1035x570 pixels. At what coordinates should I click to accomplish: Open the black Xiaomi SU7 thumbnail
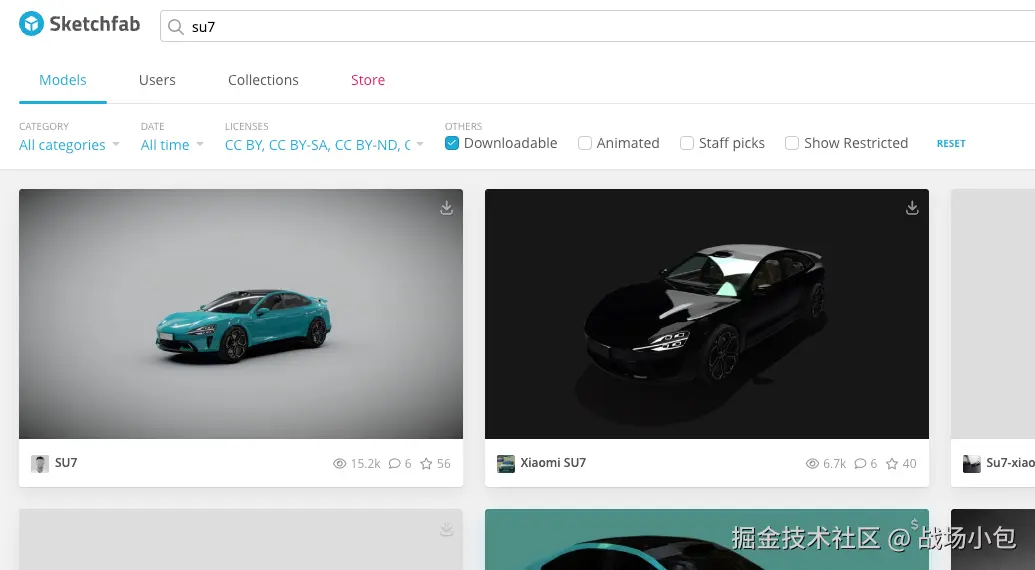click(x=707, y=314)
